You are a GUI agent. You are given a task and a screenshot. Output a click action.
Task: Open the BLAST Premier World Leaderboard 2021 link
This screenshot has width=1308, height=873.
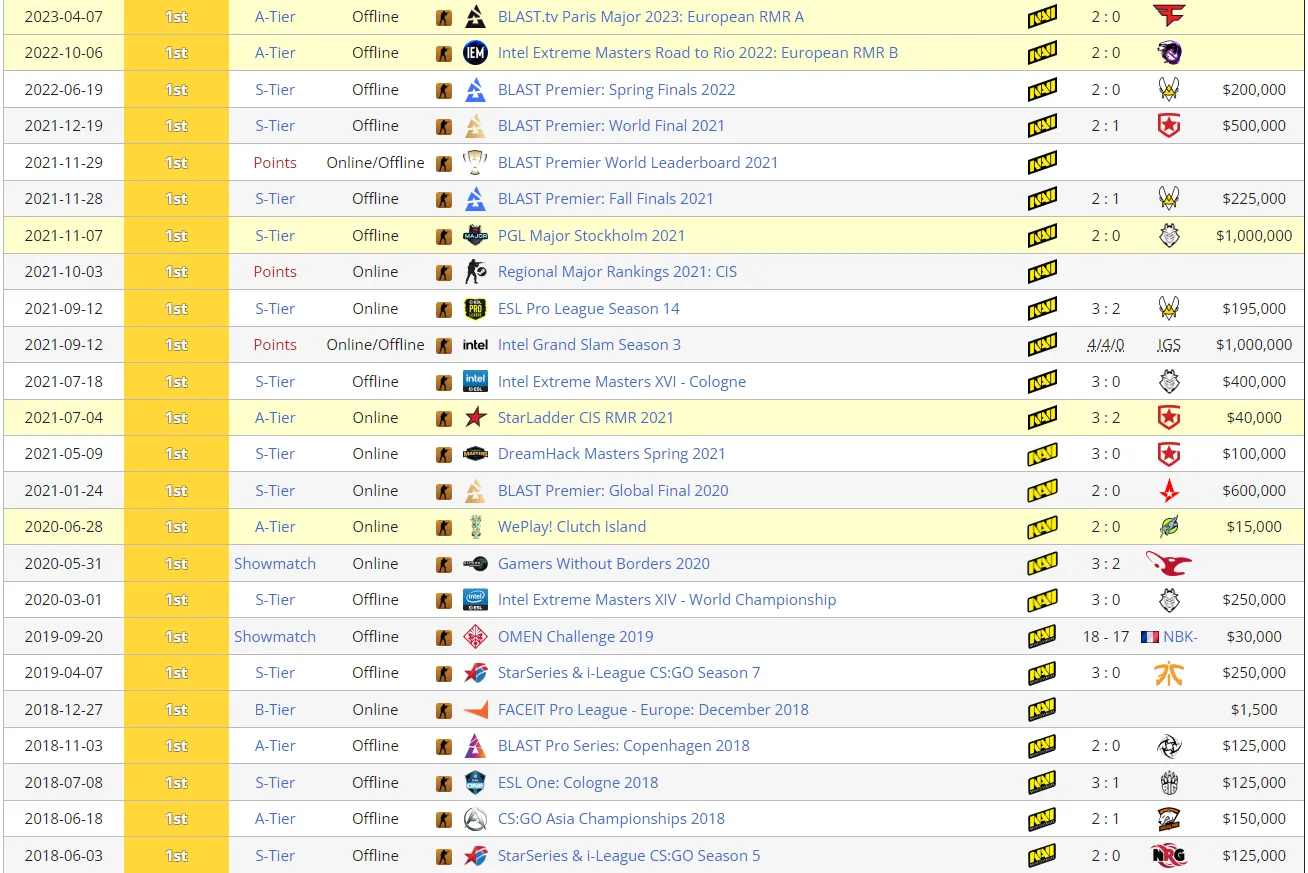pos(638,162)
